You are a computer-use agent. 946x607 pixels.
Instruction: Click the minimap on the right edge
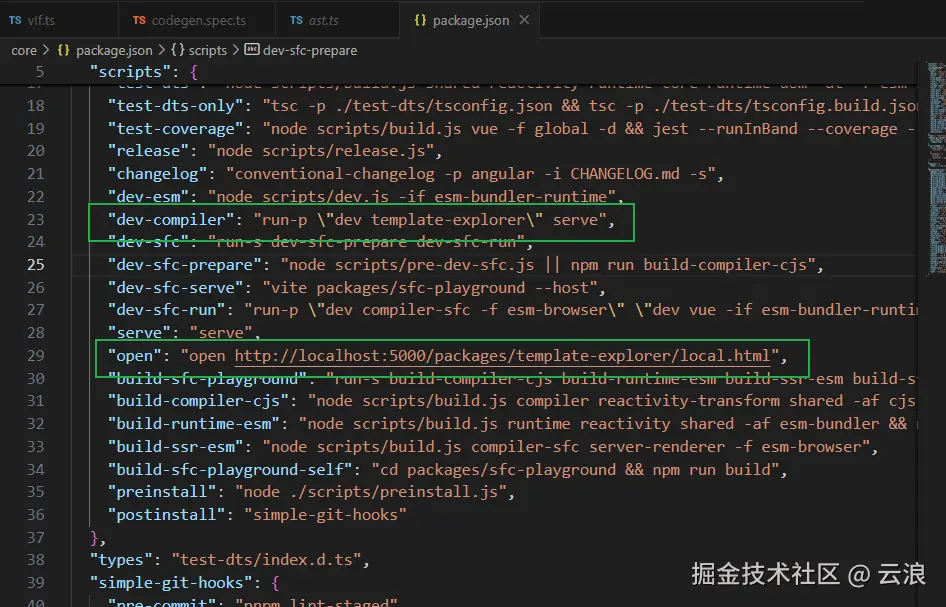(936, 169)
